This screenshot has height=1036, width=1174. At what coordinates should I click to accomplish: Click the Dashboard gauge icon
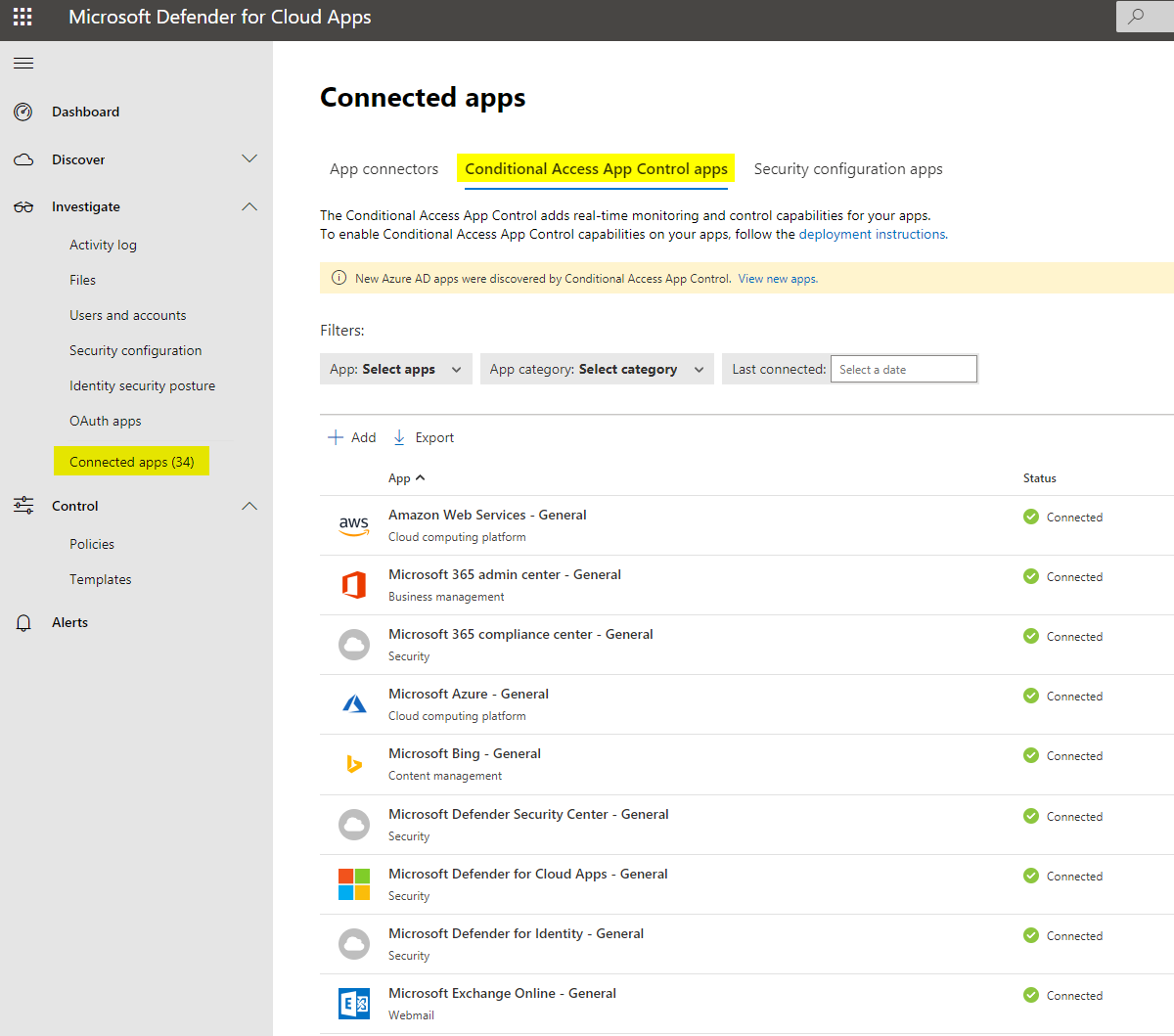[x=23, y=113]
